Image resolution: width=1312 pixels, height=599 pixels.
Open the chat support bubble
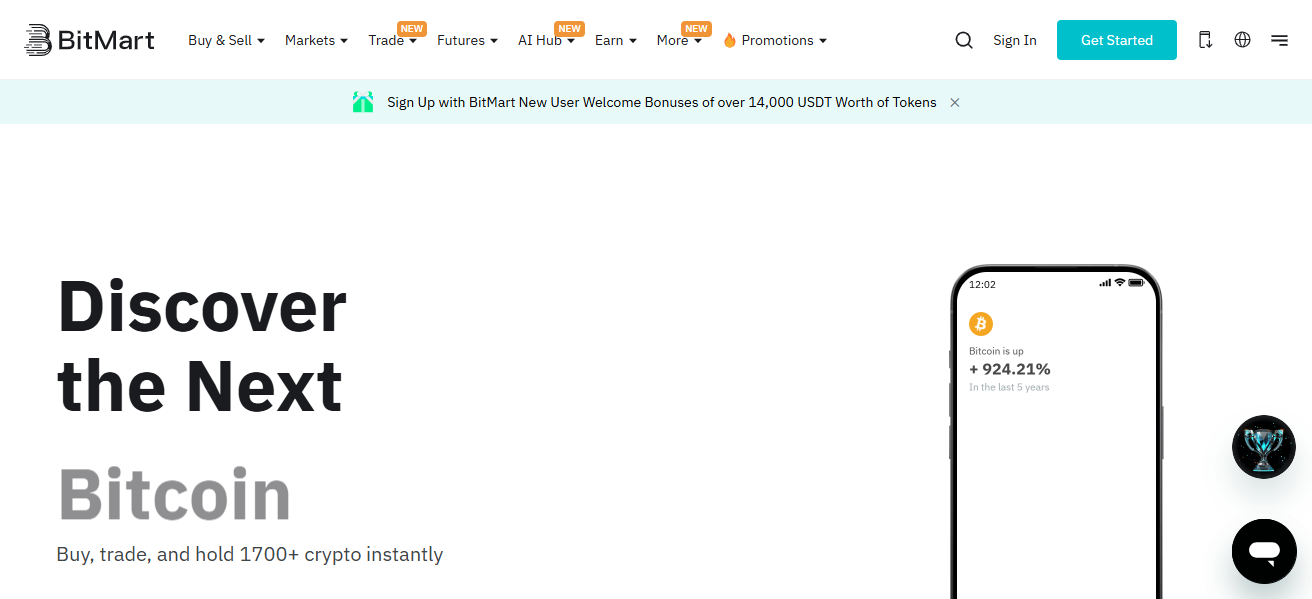[1264, 551]
